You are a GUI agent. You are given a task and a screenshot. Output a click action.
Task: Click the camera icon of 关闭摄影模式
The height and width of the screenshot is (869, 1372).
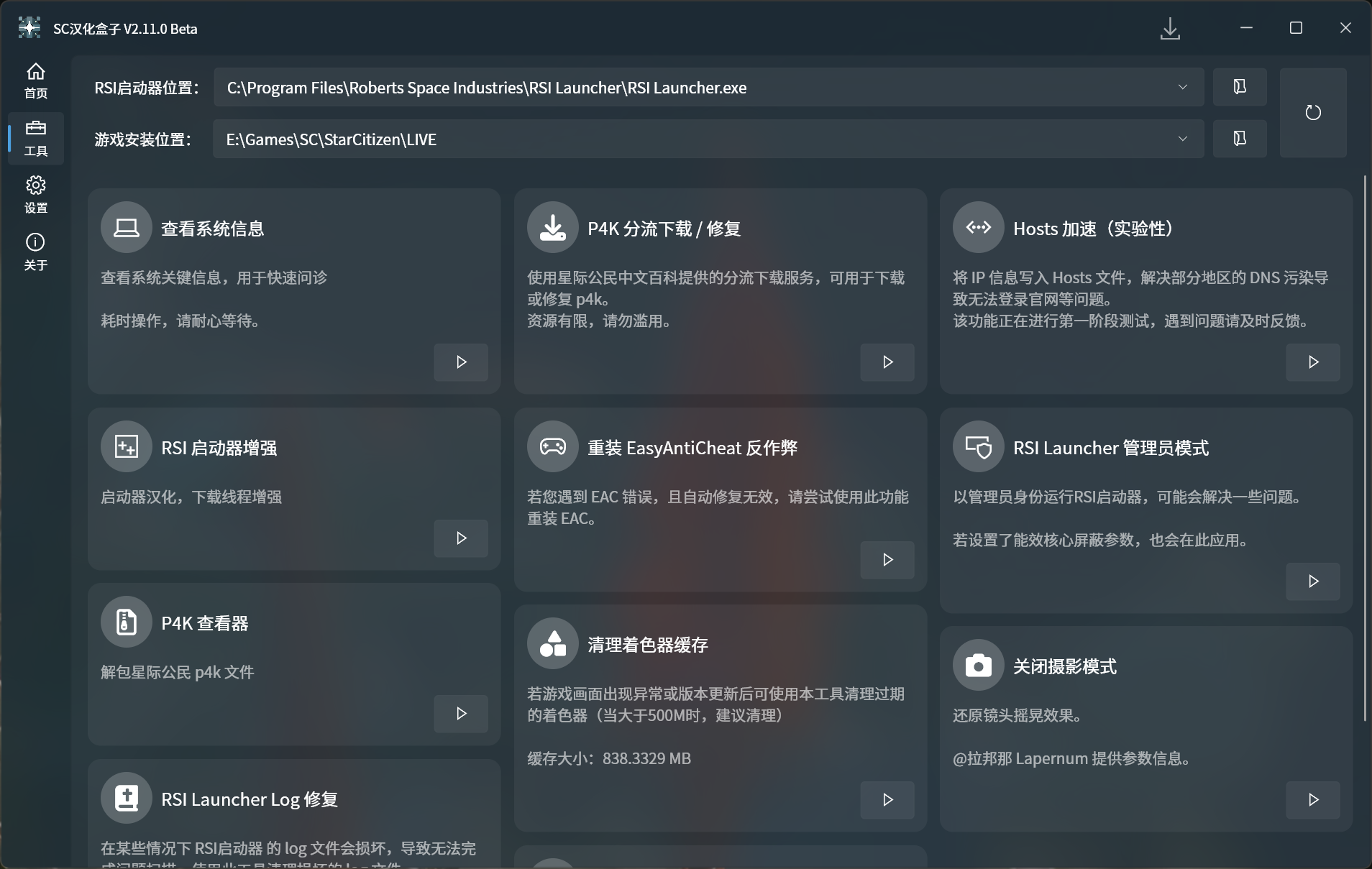point(979,666)
